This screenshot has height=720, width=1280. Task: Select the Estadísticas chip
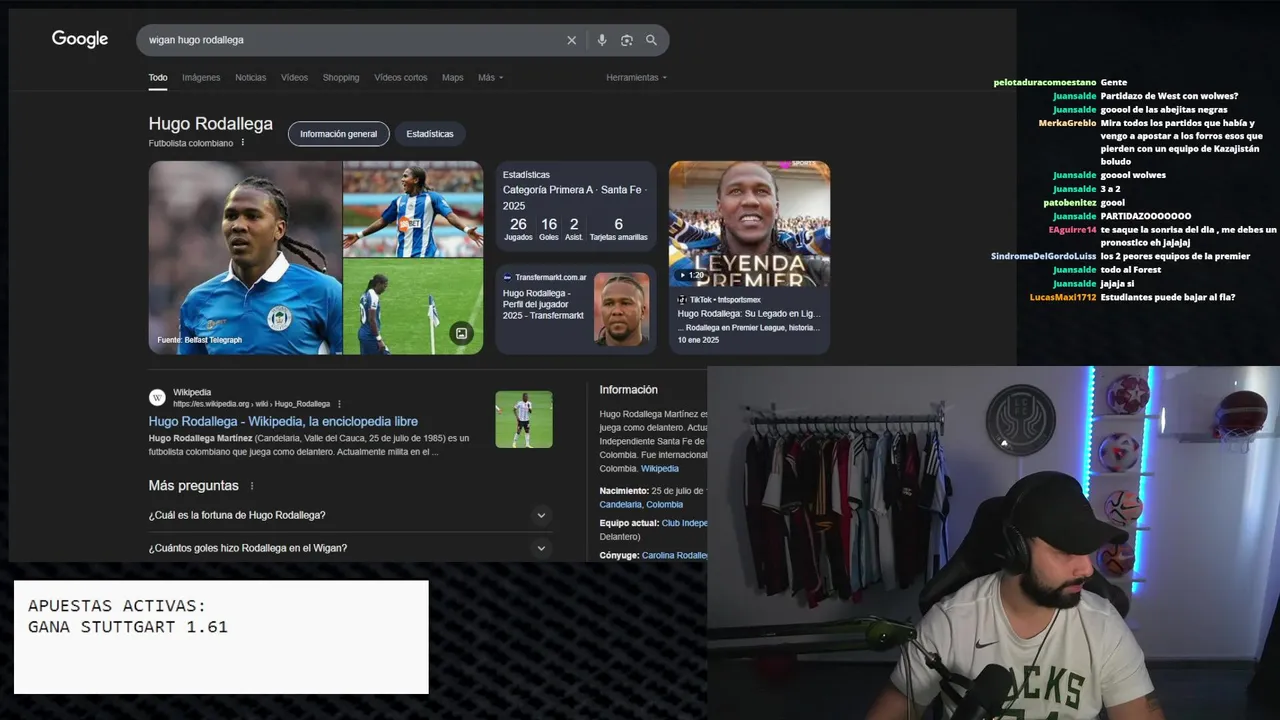tap(430, 134)
